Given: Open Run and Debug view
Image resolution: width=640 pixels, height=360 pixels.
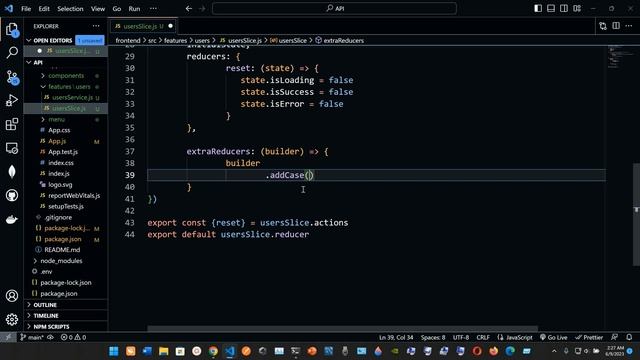Looking at the screenshot, I should coord(12,100).
